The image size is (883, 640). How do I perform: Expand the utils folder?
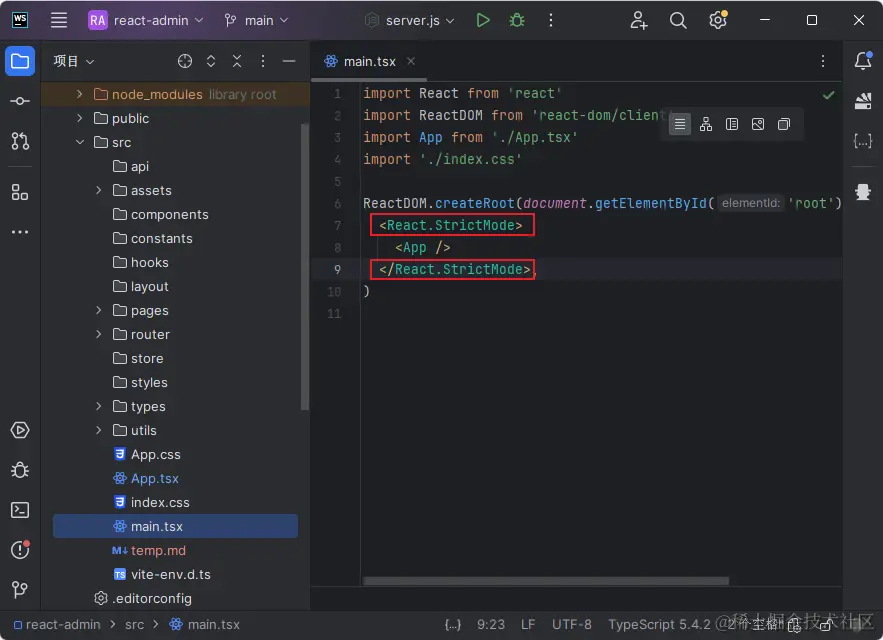(x=99, y=430)
